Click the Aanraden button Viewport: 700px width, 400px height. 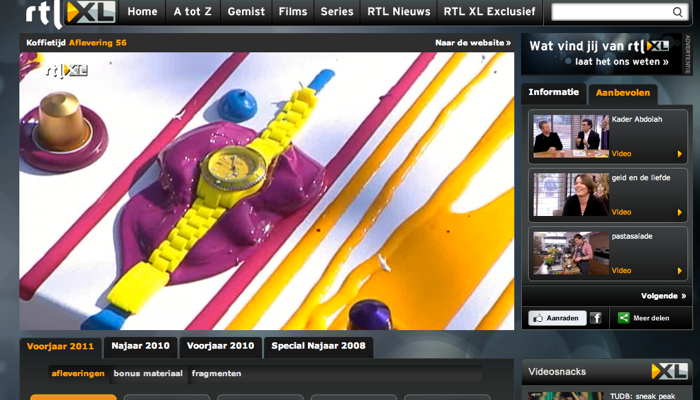point(557,318)
